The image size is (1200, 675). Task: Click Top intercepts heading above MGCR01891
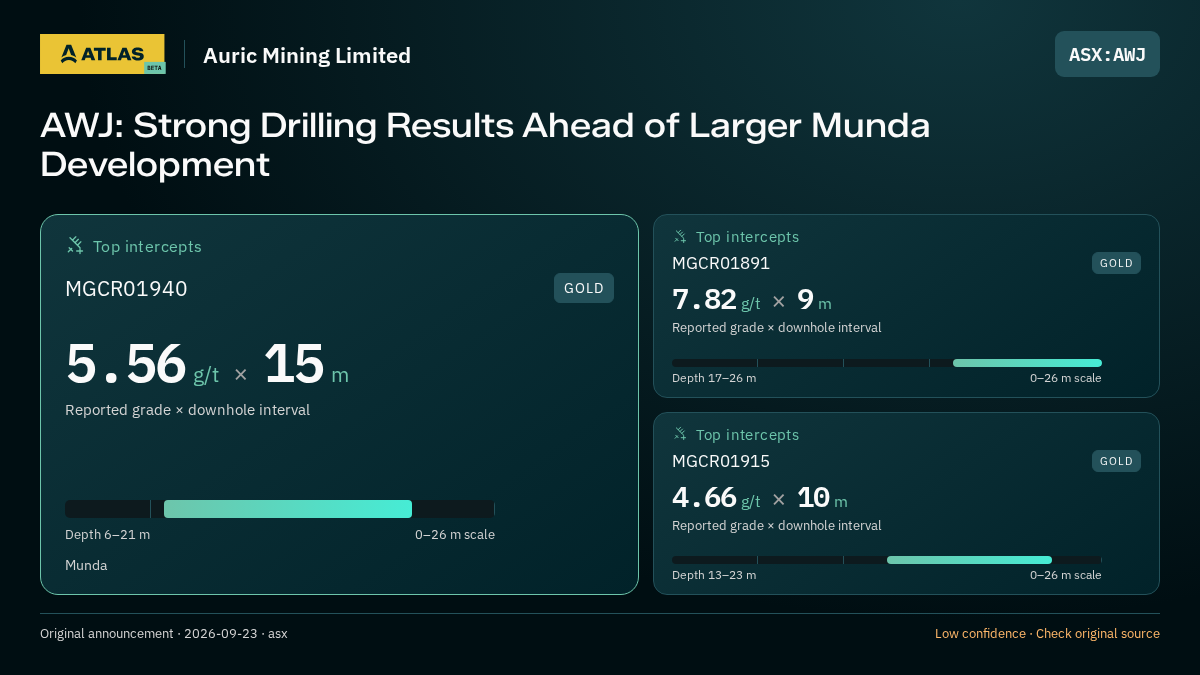coord(747,237)
